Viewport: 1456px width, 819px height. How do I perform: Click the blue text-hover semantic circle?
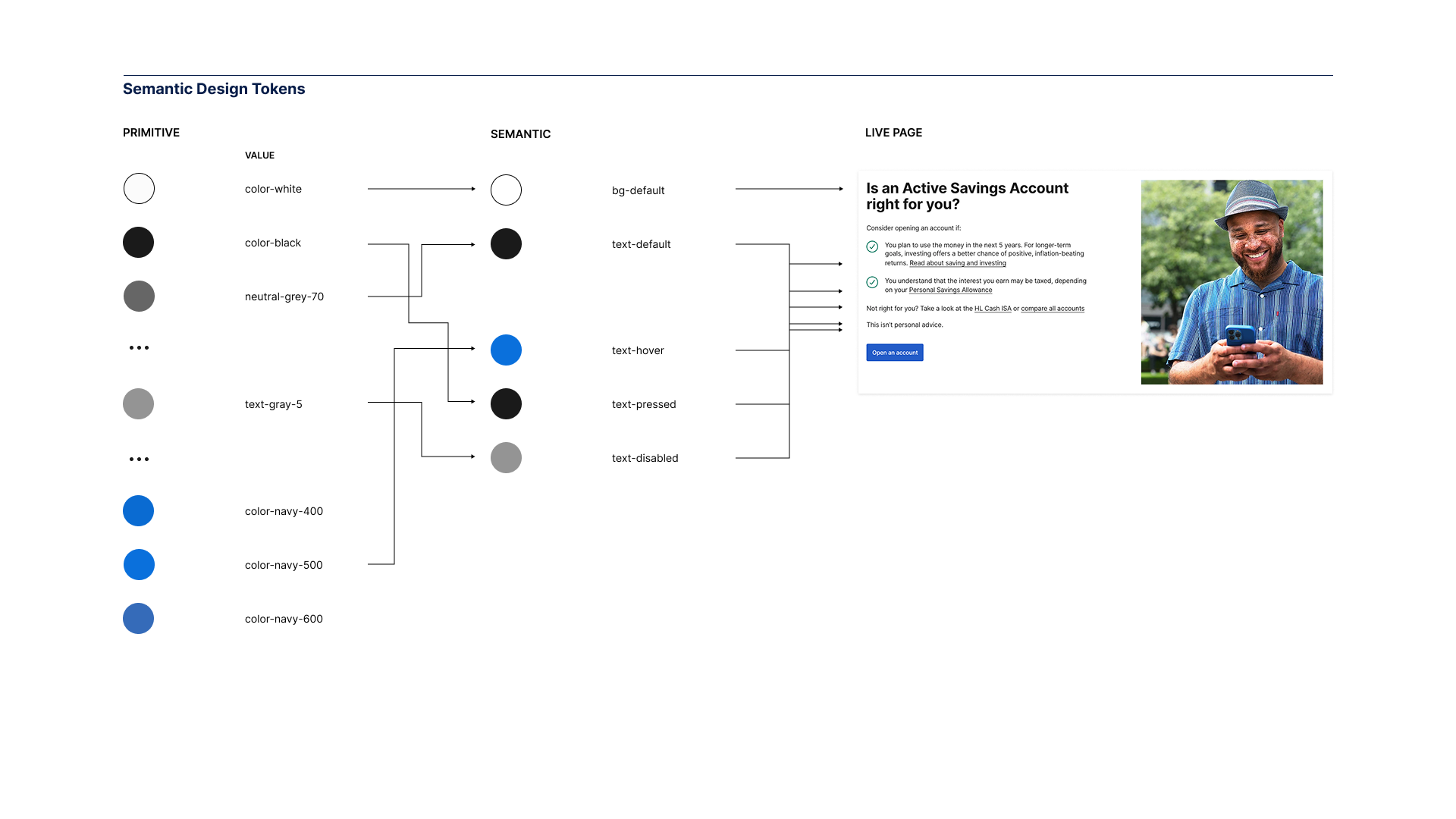coord(506,350)
